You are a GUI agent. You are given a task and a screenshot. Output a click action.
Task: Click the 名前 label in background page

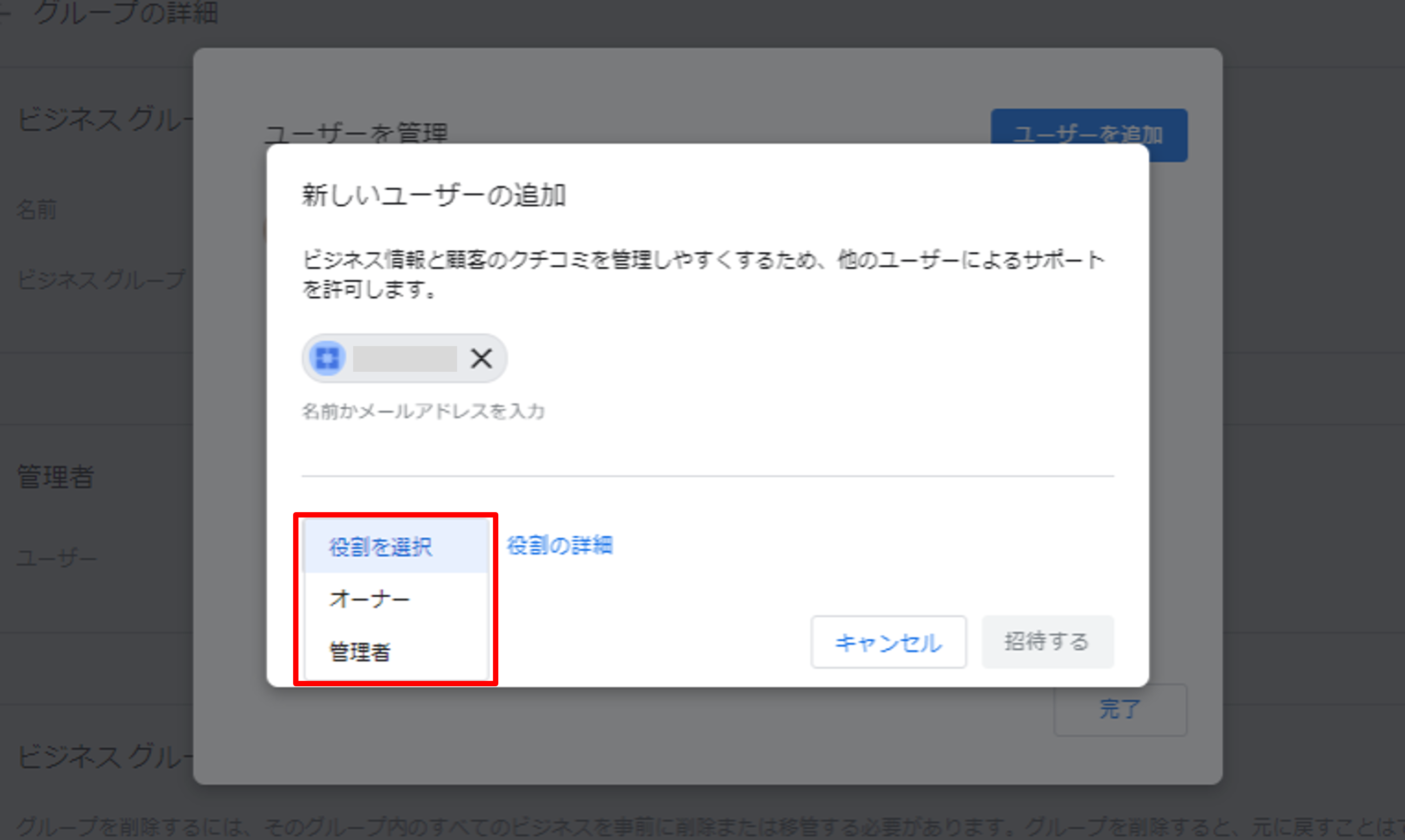pyautogui.click(x=37, y=209)
